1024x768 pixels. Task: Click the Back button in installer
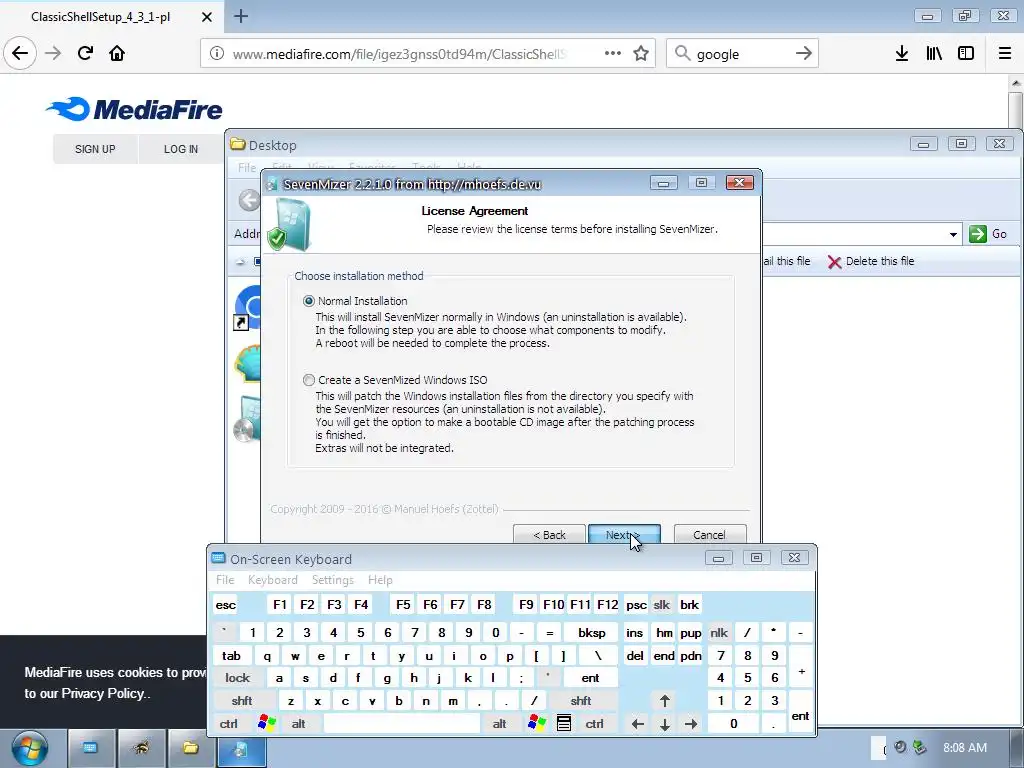click(549, 535)
